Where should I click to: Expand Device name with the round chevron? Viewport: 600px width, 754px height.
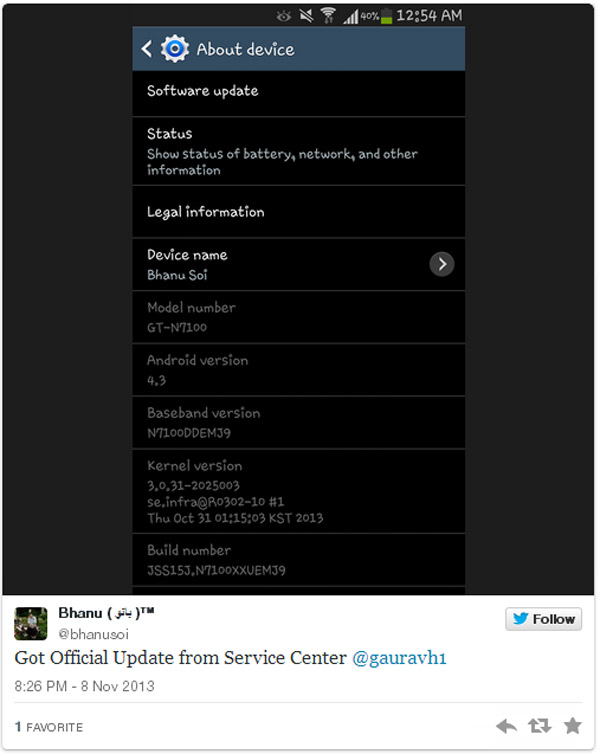coord(441,264)
